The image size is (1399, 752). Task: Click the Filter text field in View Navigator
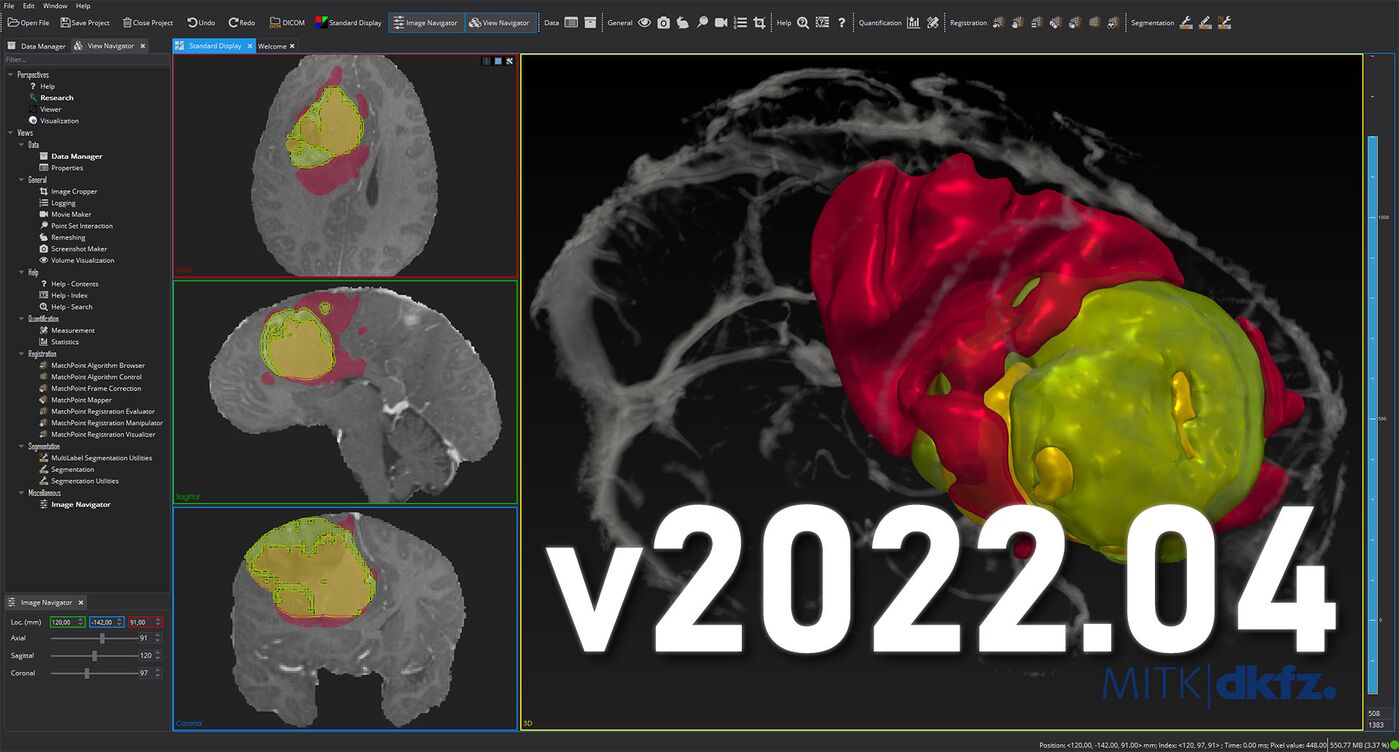(x=85, y=60)
